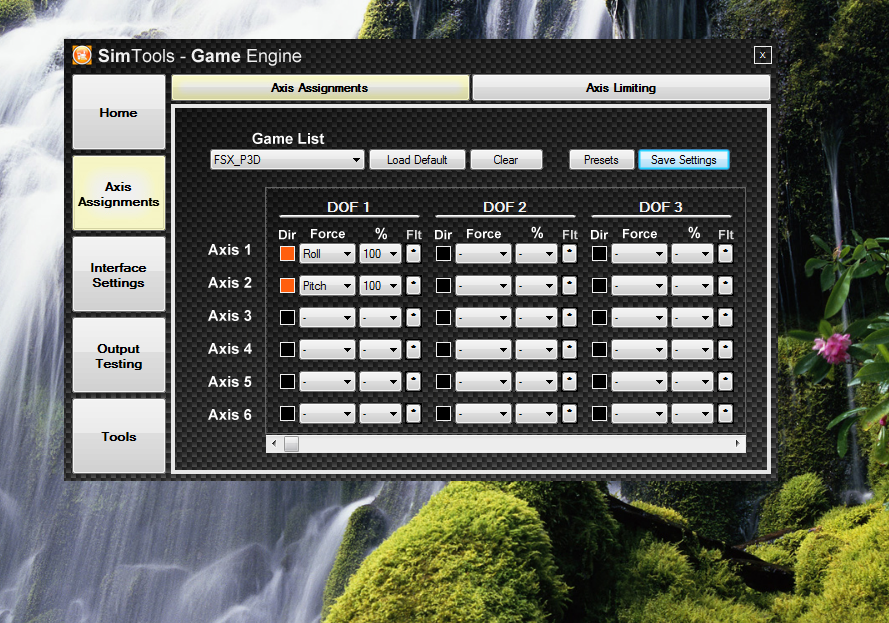Open Flt filter for Axis 2 DOF 3
The width and height of the screenshot is (889, 623).
pos(726,286)
